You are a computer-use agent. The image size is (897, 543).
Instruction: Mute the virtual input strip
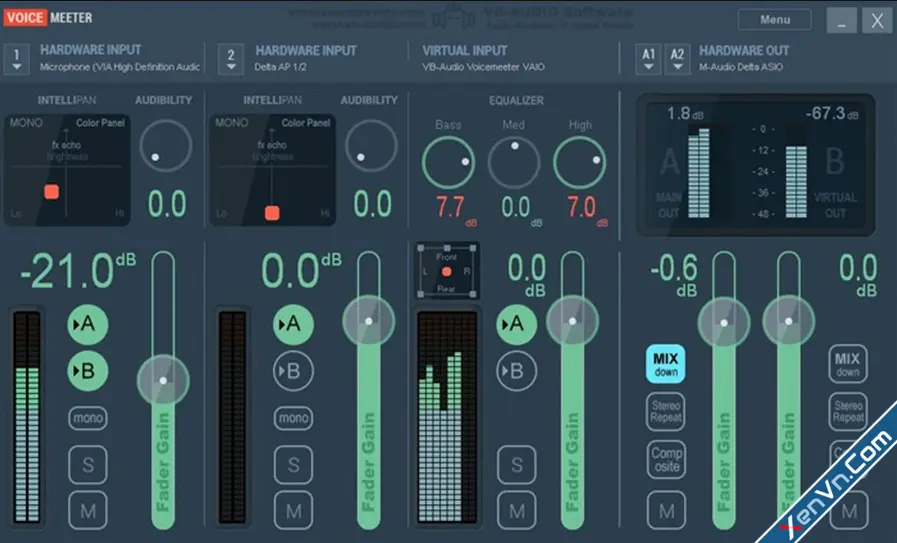point(517,510)
